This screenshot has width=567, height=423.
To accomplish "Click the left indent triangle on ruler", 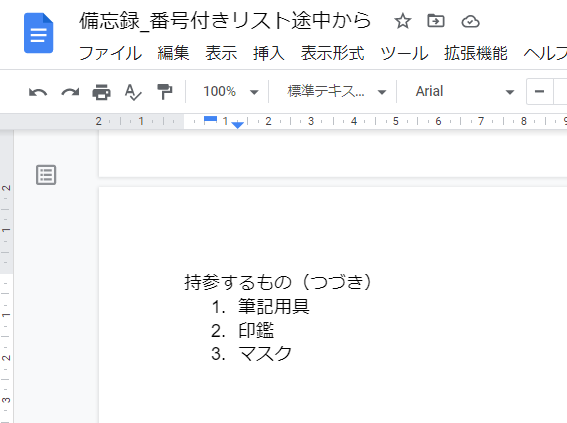I will pos(237,125).
